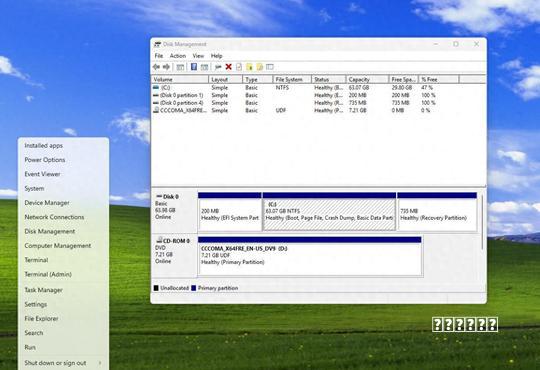Select the 200 MB EFI System Partition block
The image size is (540, 370).
point(230,212)
